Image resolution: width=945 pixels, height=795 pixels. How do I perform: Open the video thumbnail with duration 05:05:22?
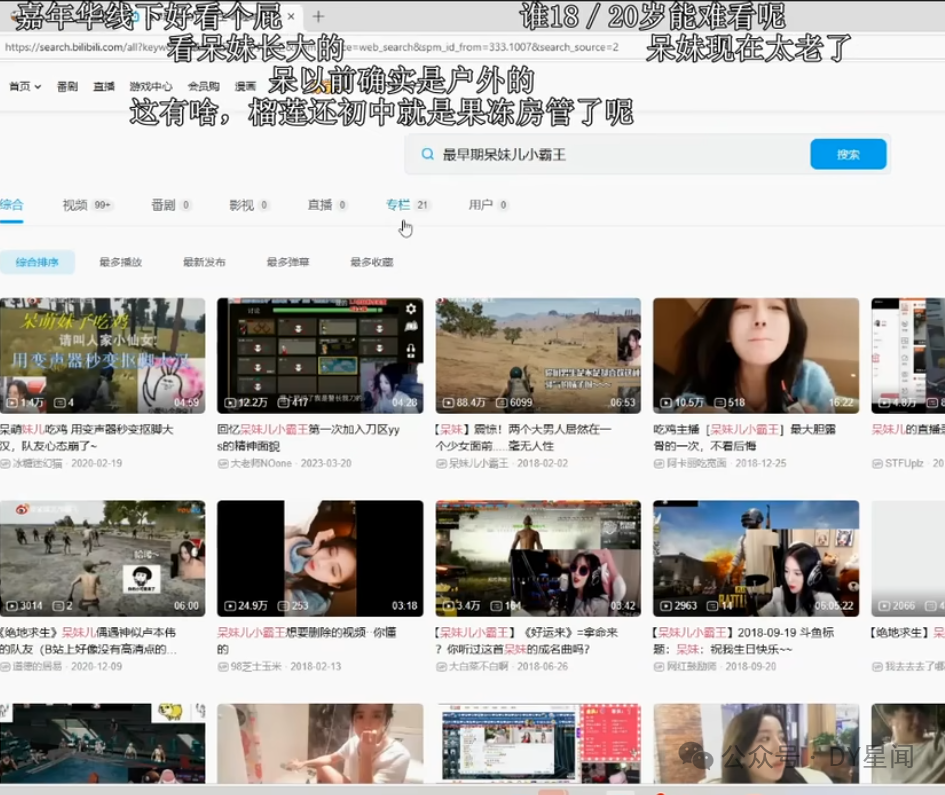click(756, 559)
